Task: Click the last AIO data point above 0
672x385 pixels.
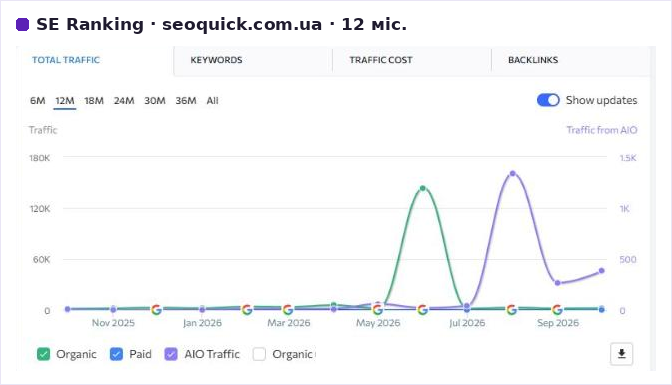Action: tap(602, 271)
